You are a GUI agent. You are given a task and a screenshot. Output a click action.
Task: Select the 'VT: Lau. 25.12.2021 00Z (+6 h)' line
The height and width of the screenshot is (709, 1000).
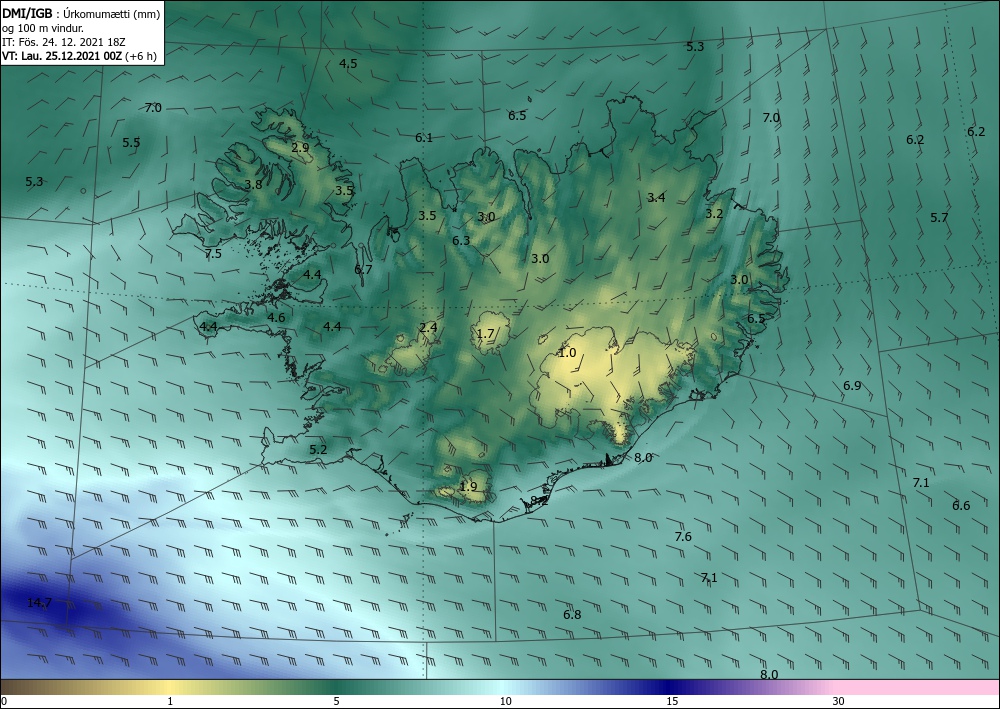pyautogui.click(x=79, y=56)
